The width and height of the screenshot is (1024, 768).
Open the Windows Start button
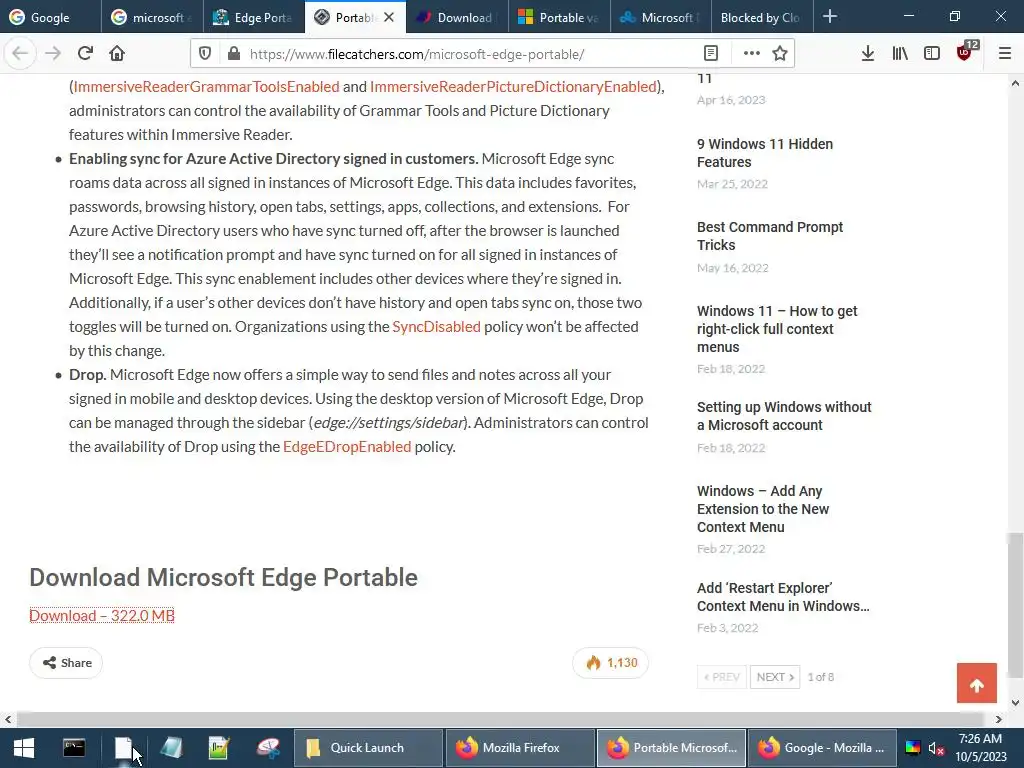pos(24,748)
